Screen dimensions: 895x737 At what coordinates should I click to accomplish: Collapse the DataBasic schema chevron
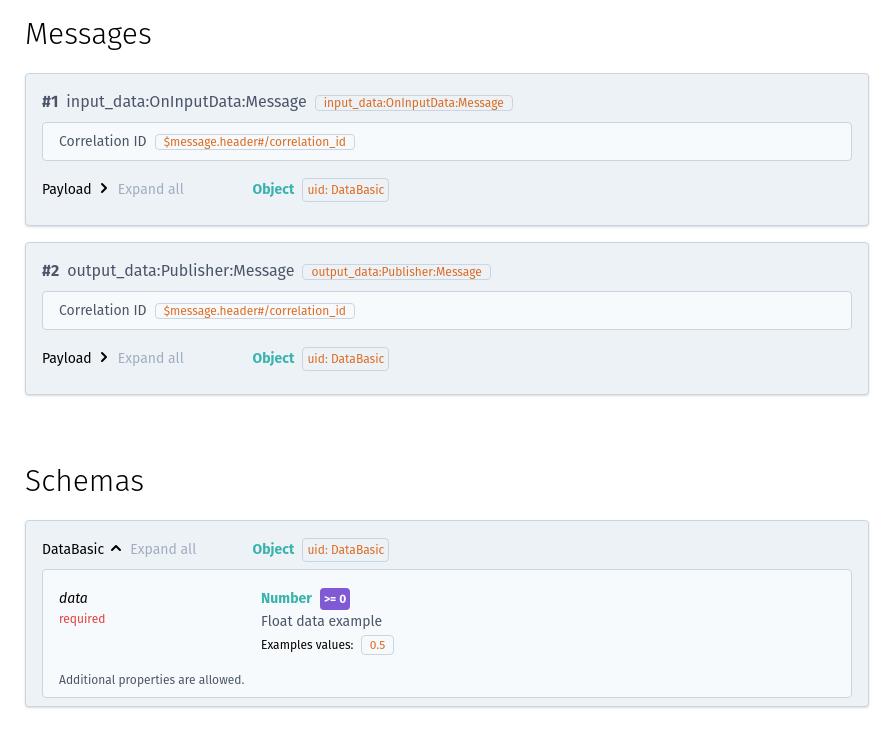point(116,549)
